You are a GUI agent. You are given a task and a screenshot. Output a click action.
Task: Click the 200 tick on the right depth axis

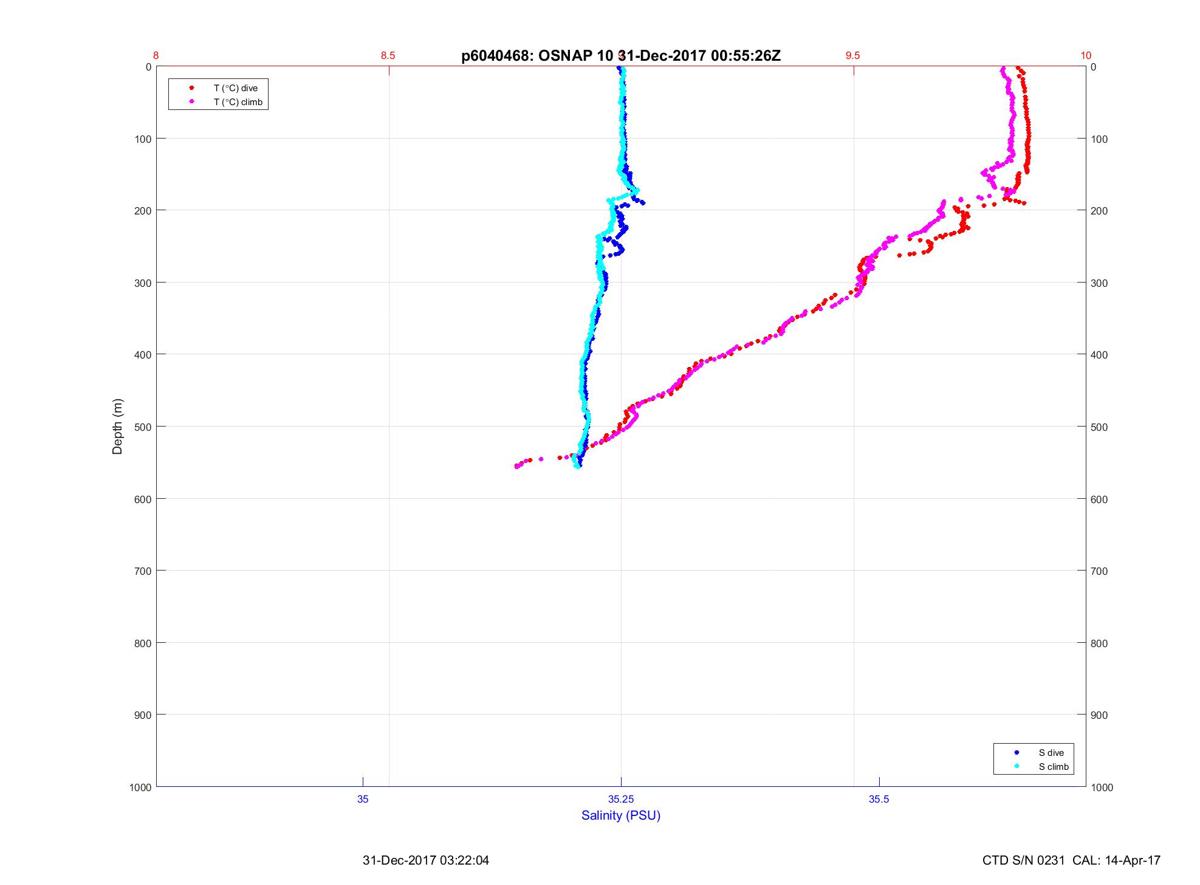coord(1100,211)
